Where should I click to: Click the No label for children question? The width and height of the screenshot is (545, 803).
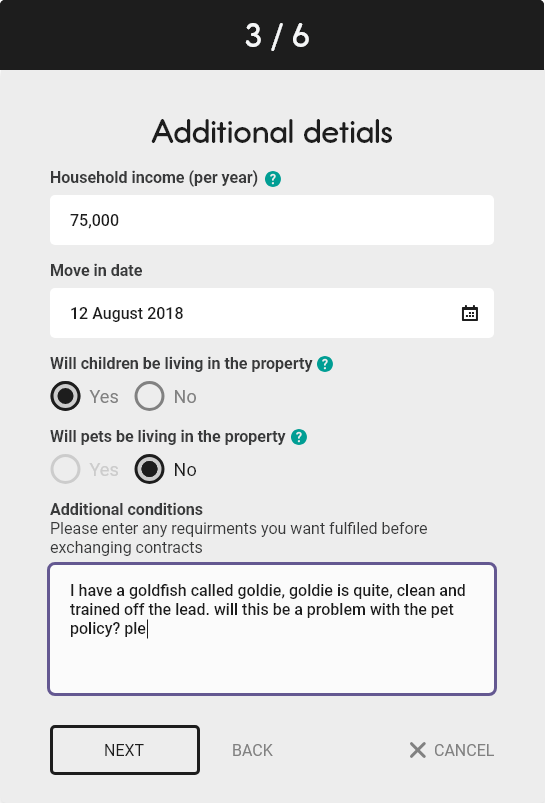[x=185, y=397]
